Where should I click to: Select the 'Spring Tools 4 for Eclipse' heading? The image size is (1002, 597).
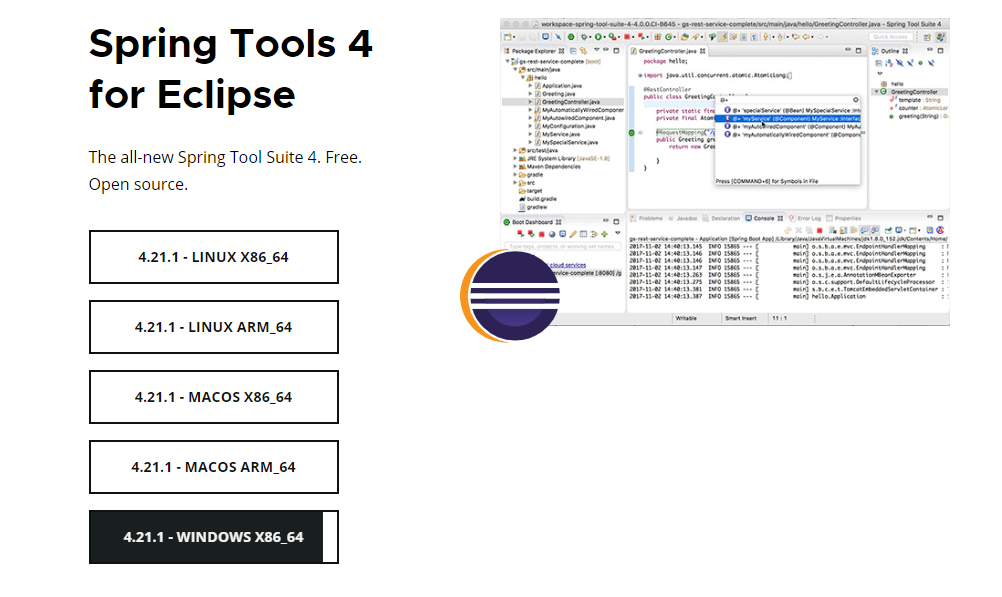pos(230,69)
